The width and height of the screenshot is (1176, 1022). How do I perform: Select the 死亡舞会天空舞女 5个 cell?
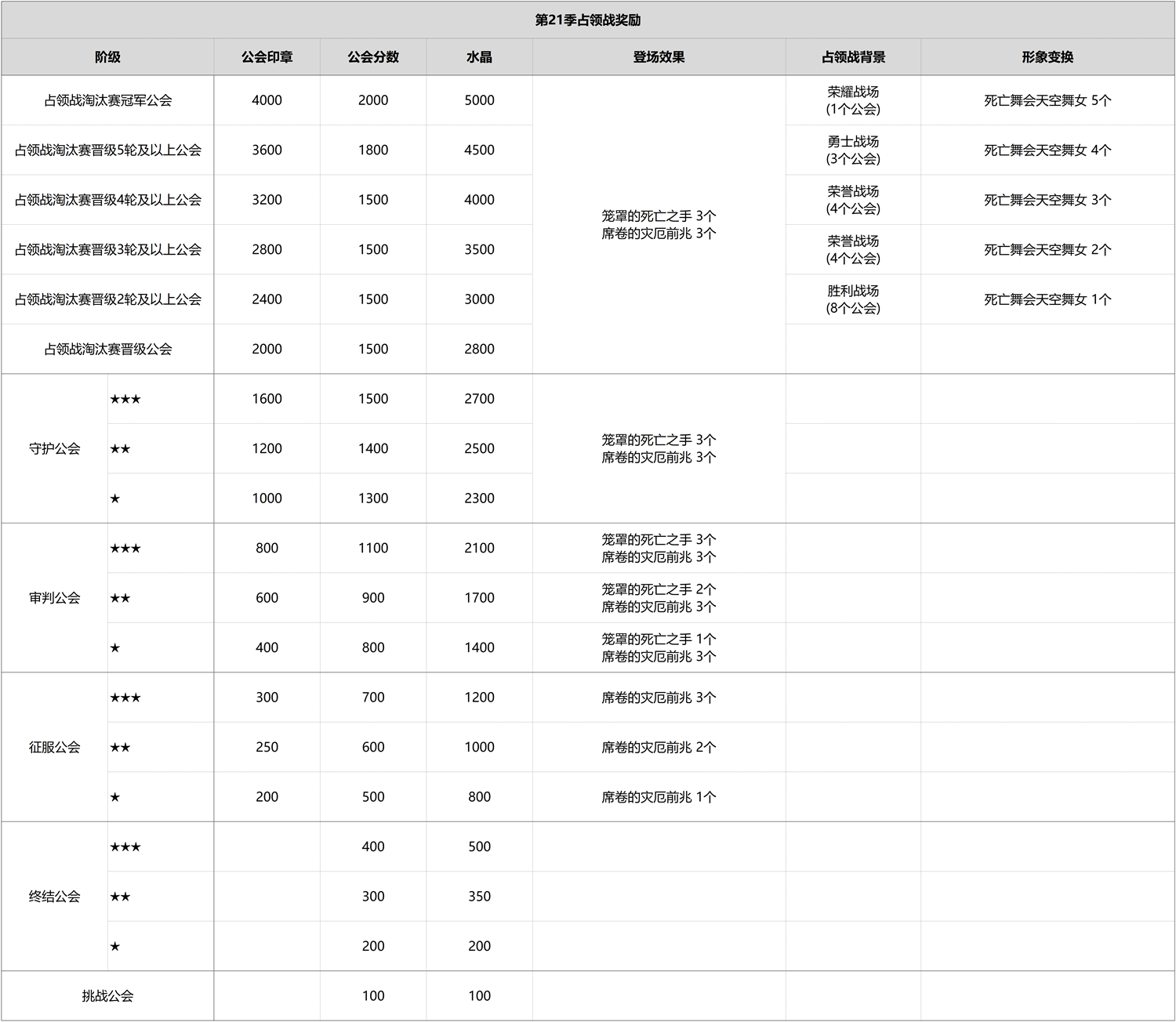(1047, 100)
